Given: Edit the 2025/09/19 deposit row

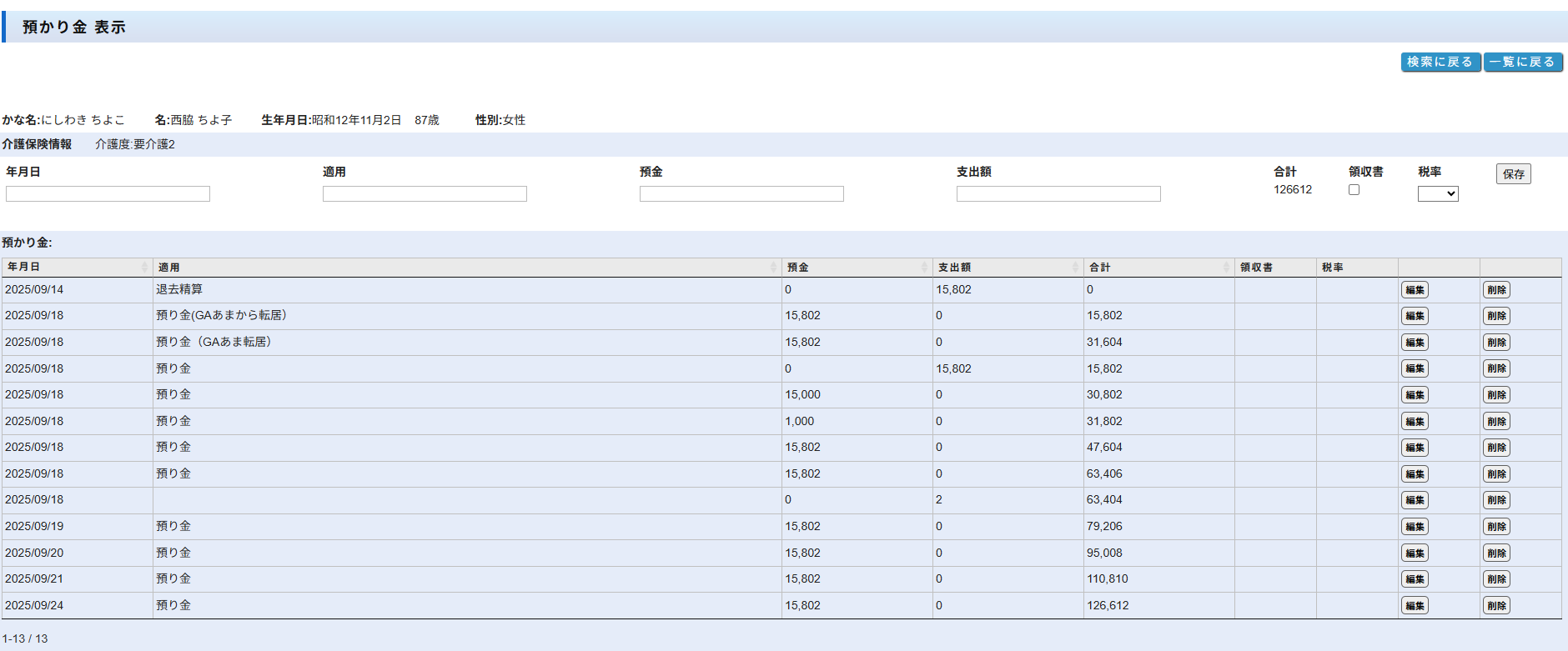Looking at the screenshot, I should pyautogui.click(x=1415, y=527).
